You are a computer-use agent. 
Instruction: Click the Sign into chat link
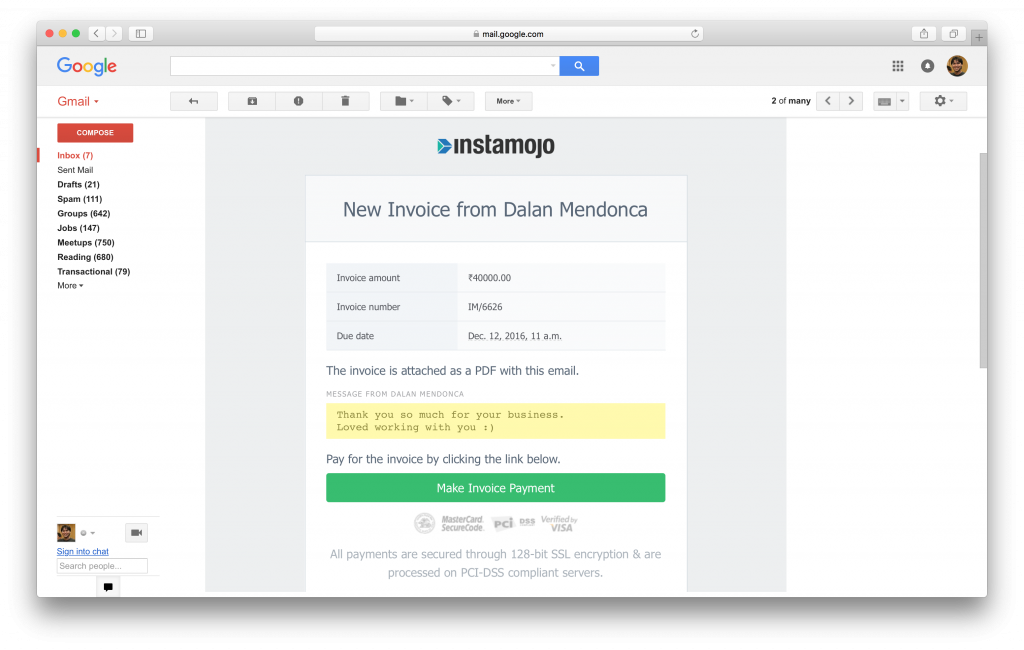pyautogui.click(x=83, y=552)
